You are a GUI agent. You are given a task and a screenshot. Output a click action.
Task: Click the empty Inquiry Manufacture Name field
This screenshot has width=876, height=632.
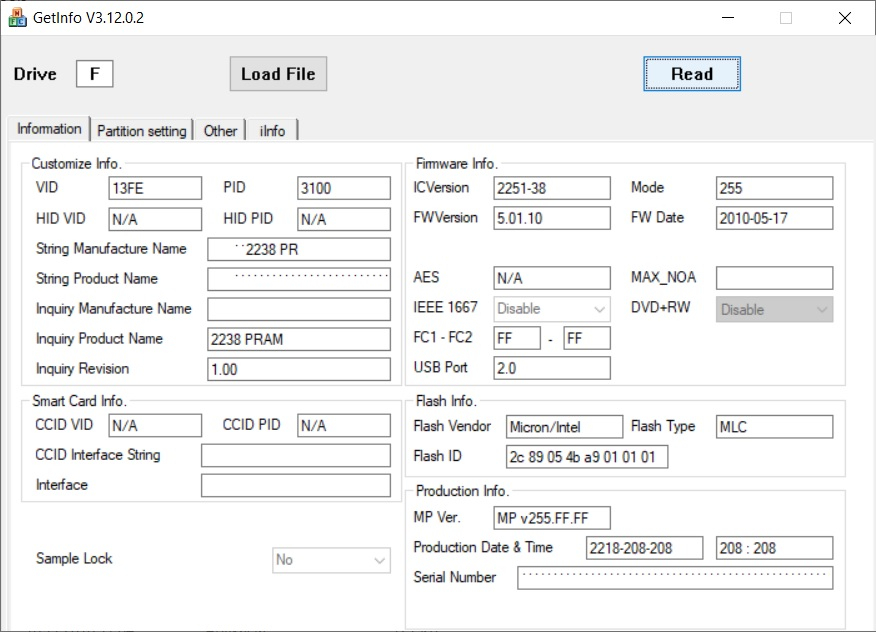[x=299, y=309]
